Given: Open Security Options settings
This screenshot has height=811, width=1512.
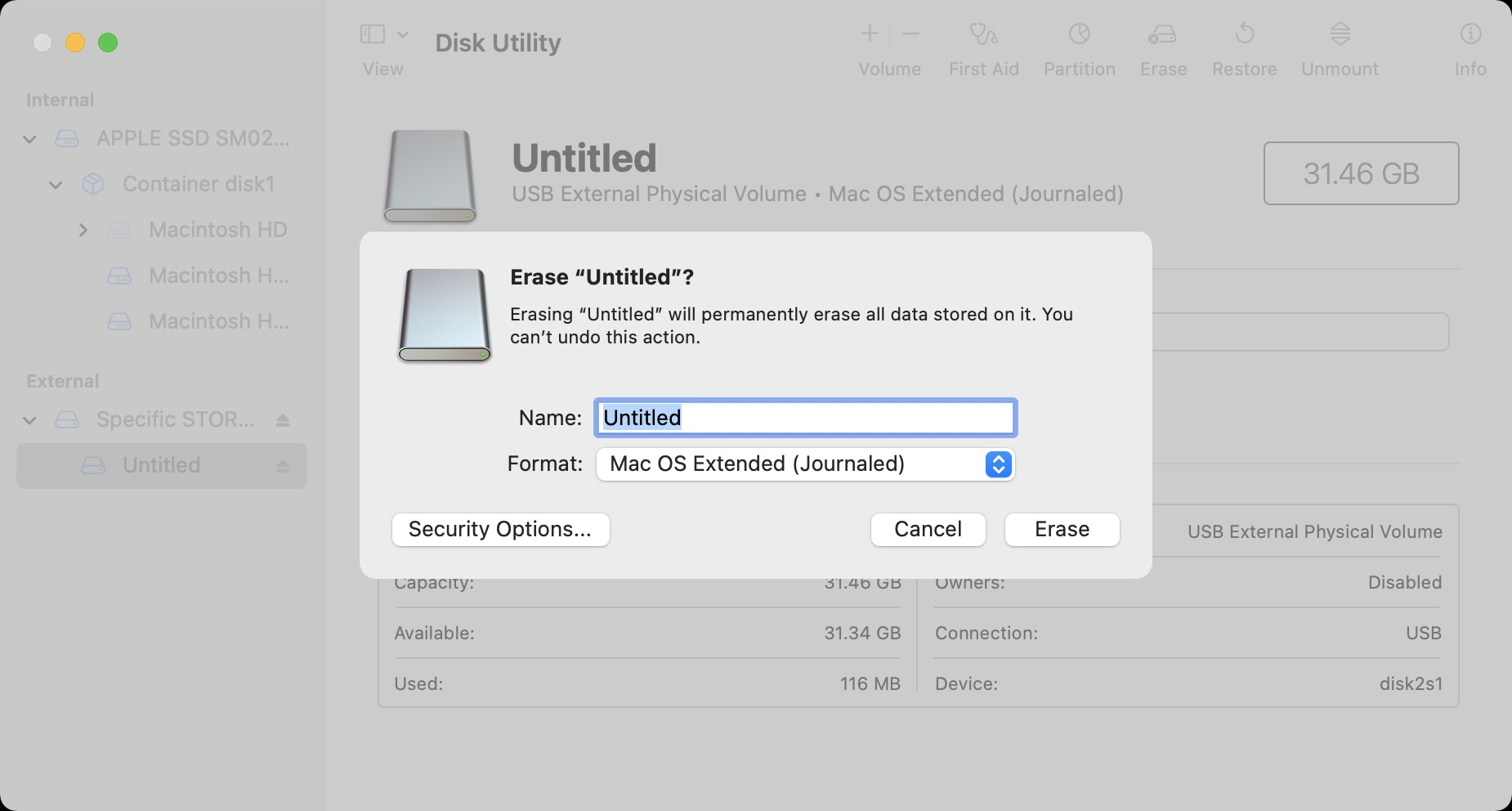Looking at the screenshot, I should 500,530.
